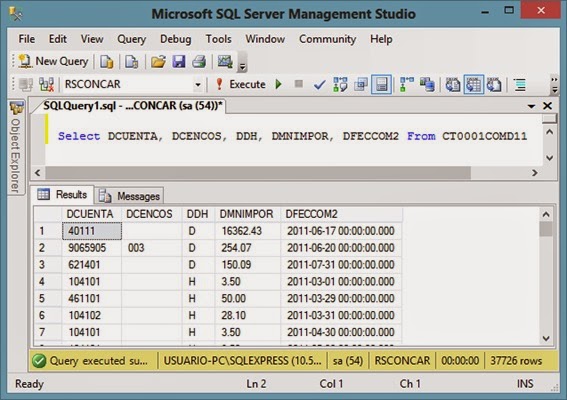Image resolution: width=567 pixels, height=400 pixels.
Task: Click the Change Connection icon
Action: 46,85
